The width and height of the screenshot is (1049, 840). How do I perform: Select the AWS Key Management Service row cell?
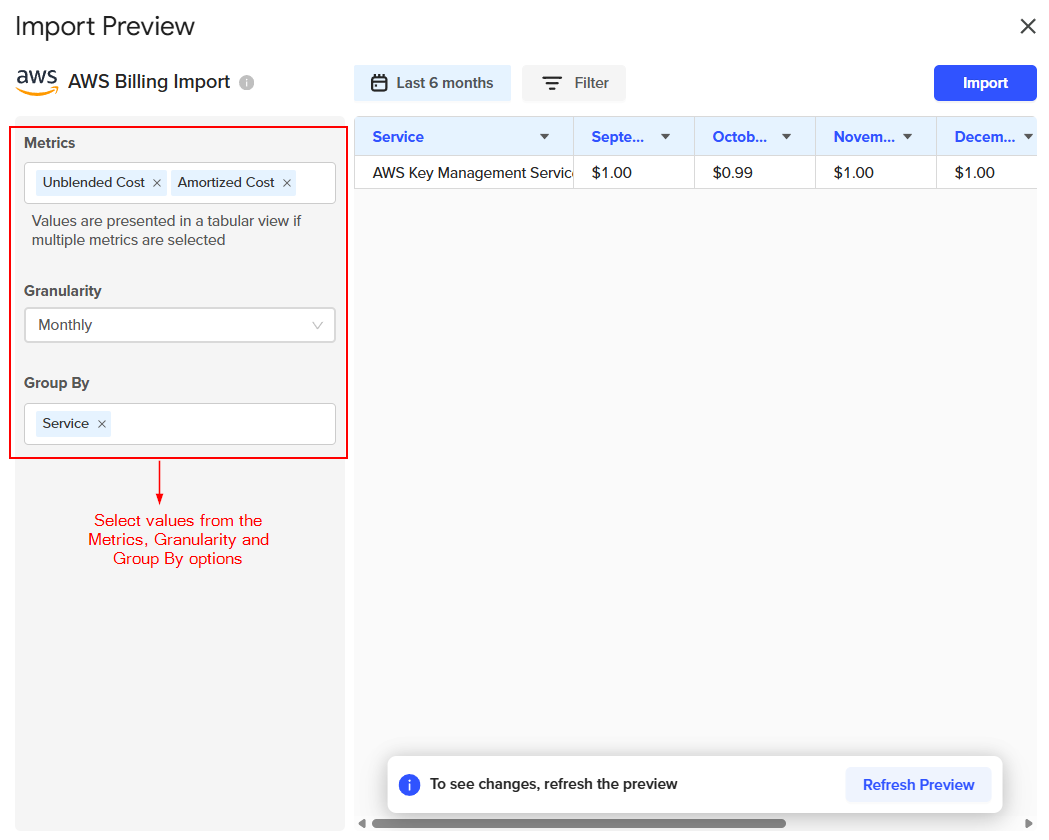click(x=464, y=173)
